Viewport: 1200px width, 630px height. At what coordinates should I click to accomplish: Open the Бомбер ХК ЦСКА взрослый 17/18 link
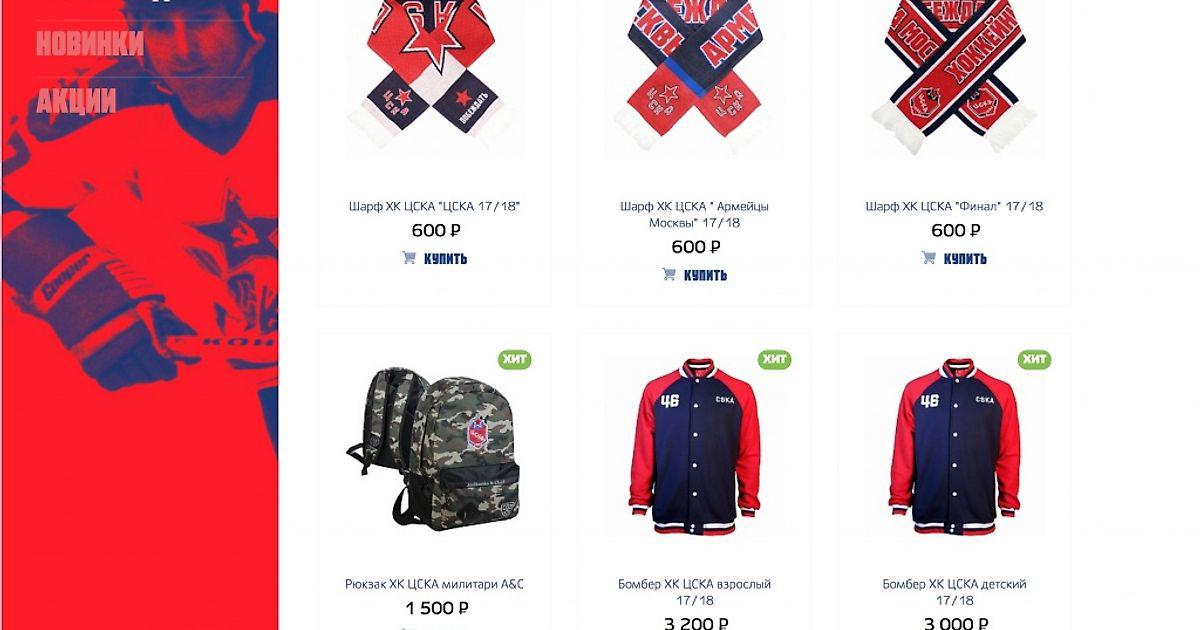click(694, 592)
